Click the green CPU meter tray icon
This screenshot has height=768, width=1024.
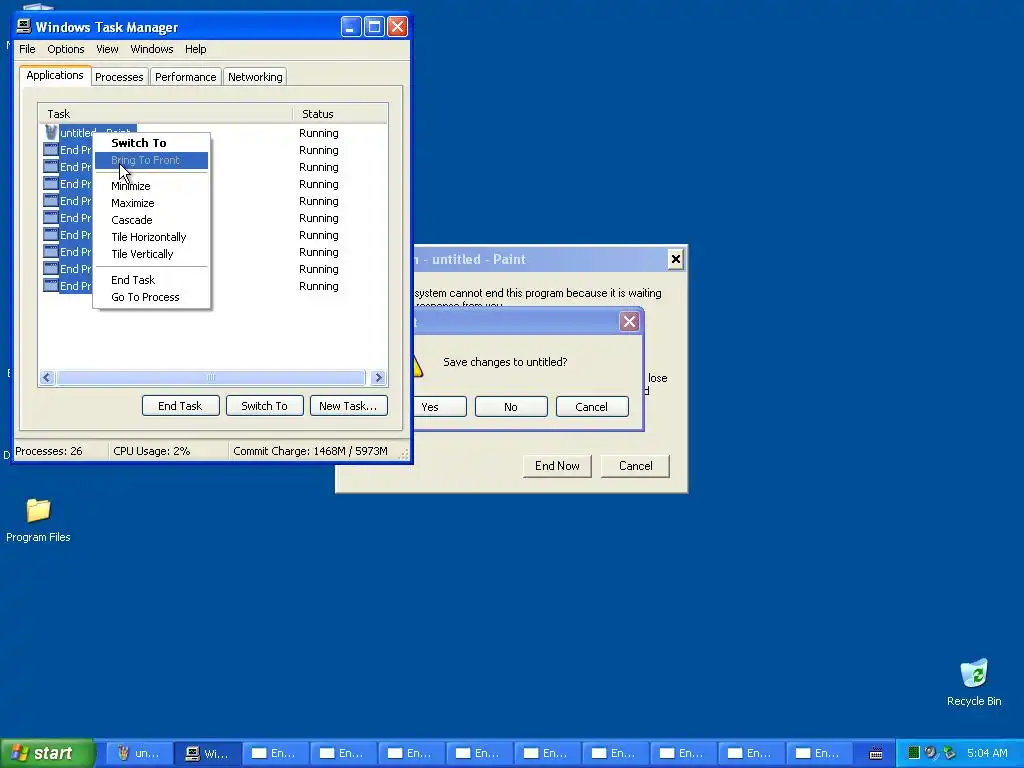914,753
